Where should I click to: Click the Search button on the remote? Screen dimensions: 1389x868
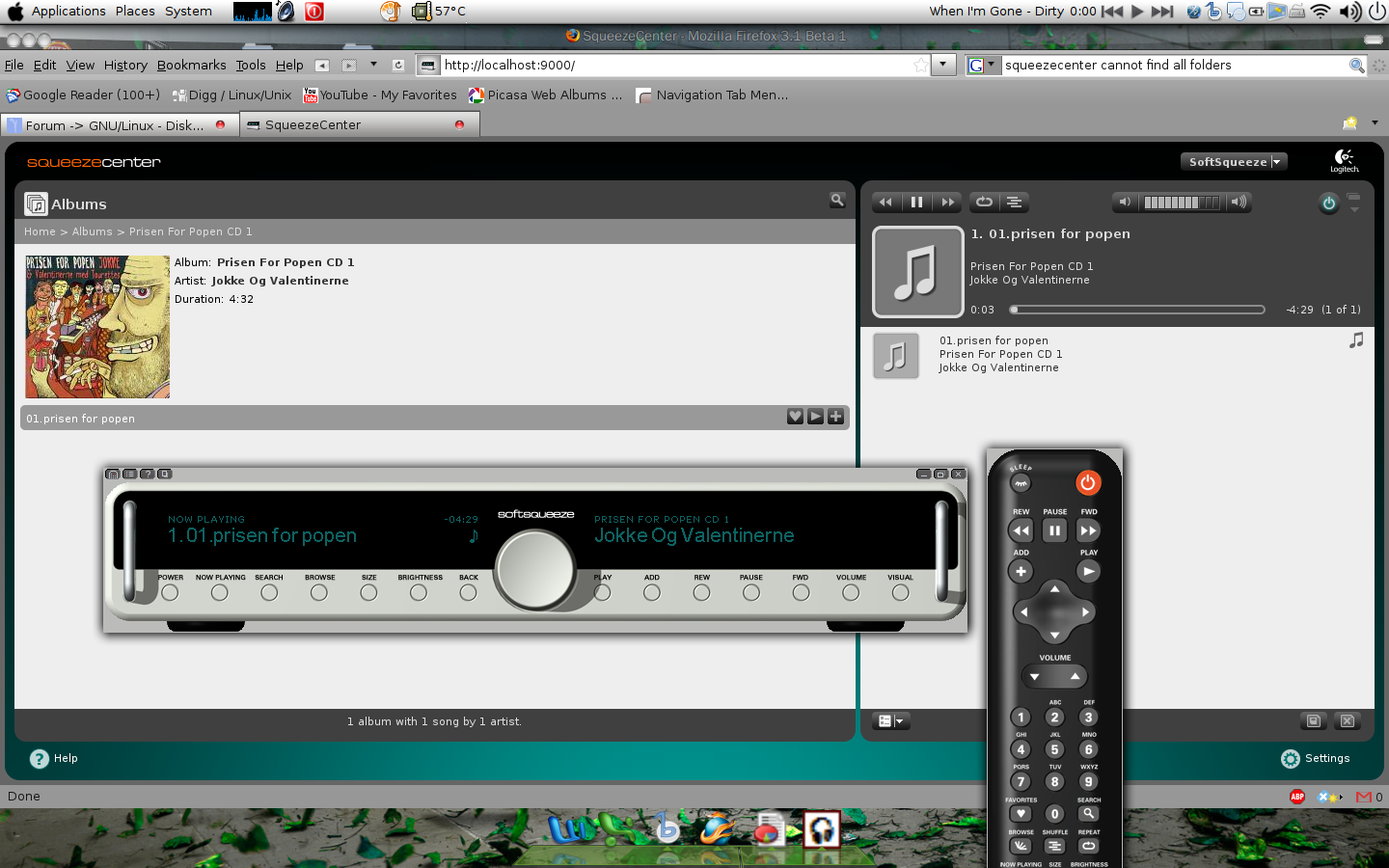(1089, 814)
